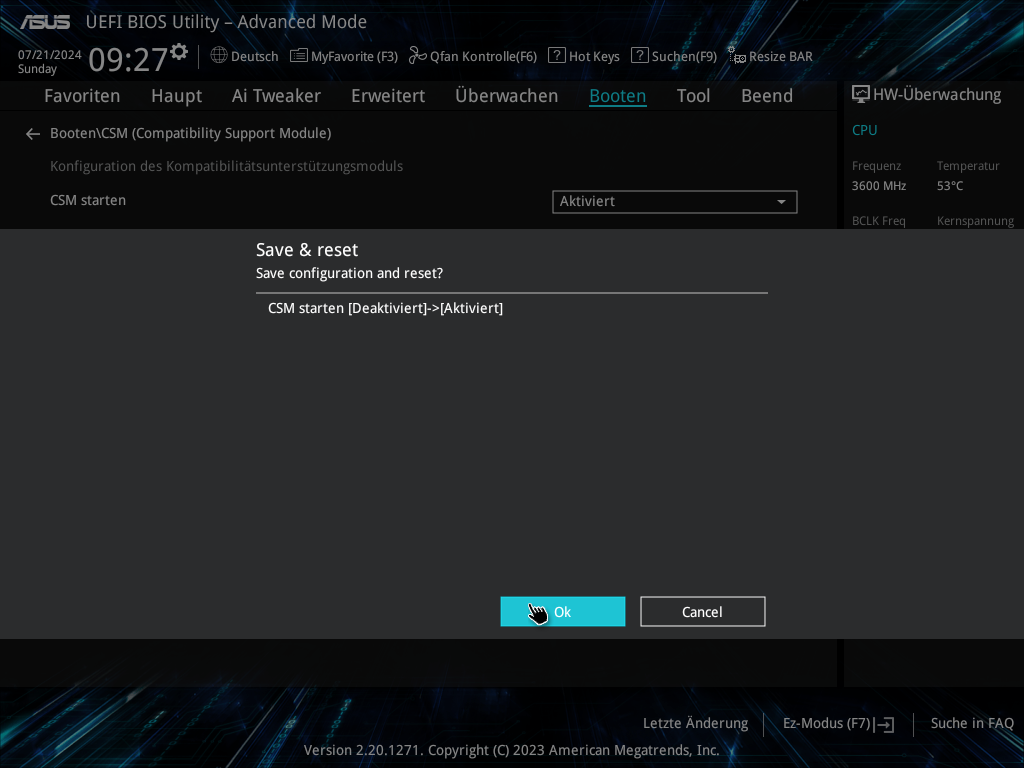Open the Tool tab
Screen dimensions: 1024x768
coord(694,96)
